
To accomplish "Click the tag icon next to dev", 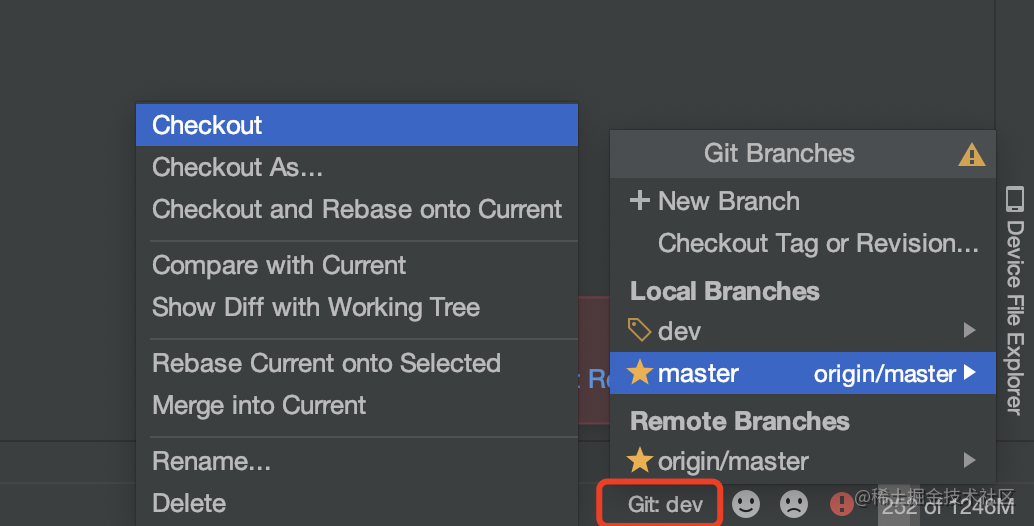I will coord(639,330).
